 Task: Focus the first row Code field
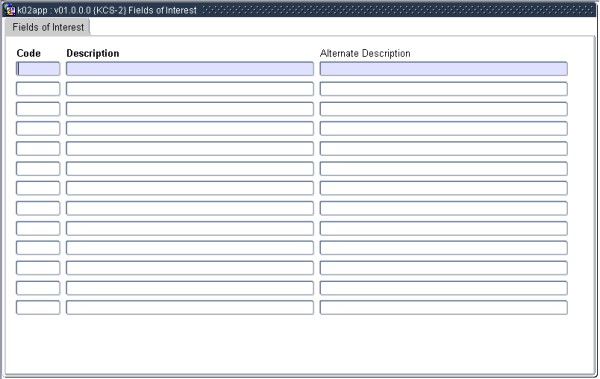click(x=38, y=69)
